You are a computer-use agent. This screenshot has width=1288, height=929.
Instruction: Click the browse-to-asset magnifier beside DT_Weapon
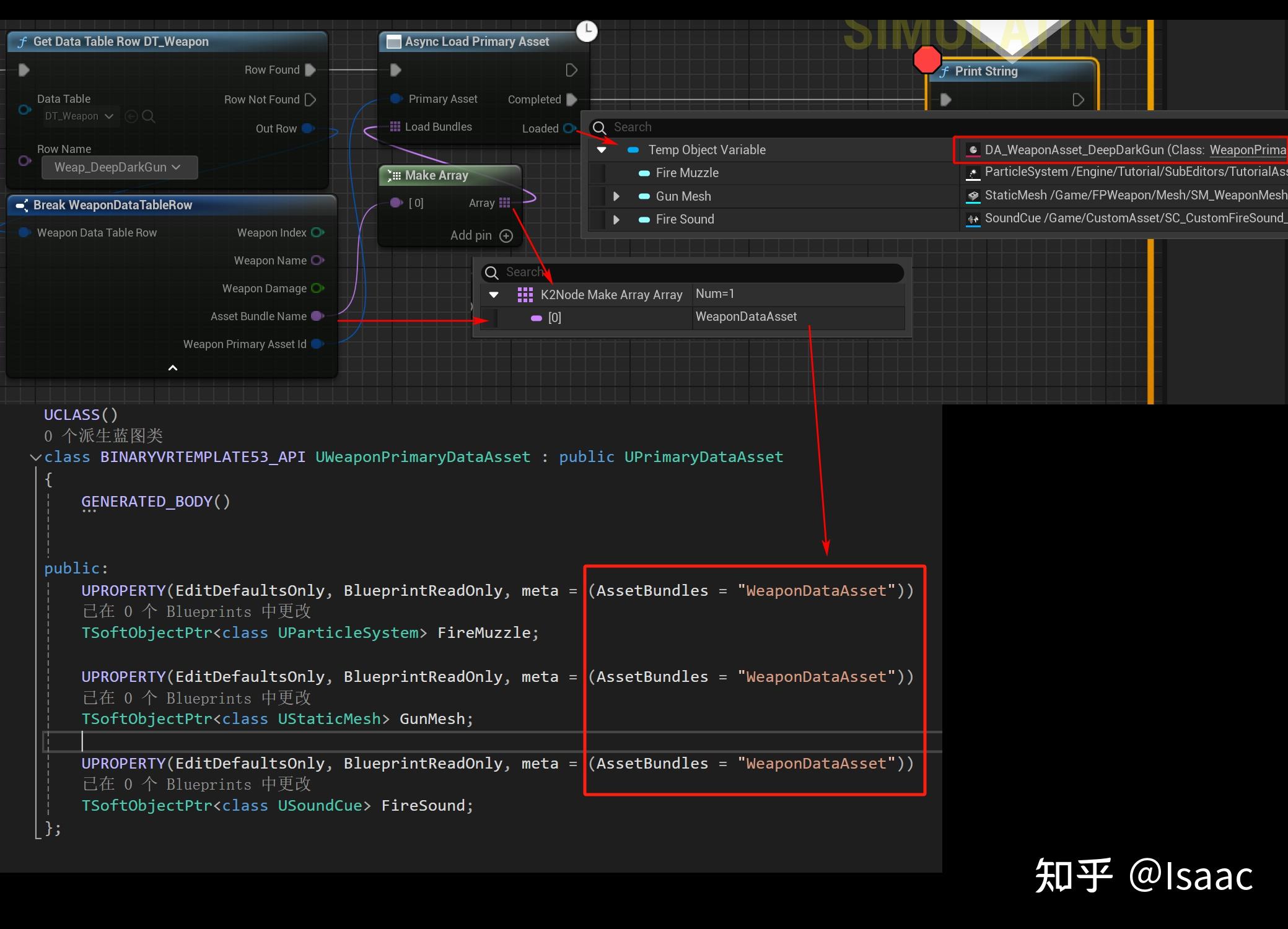click(148, 116)
